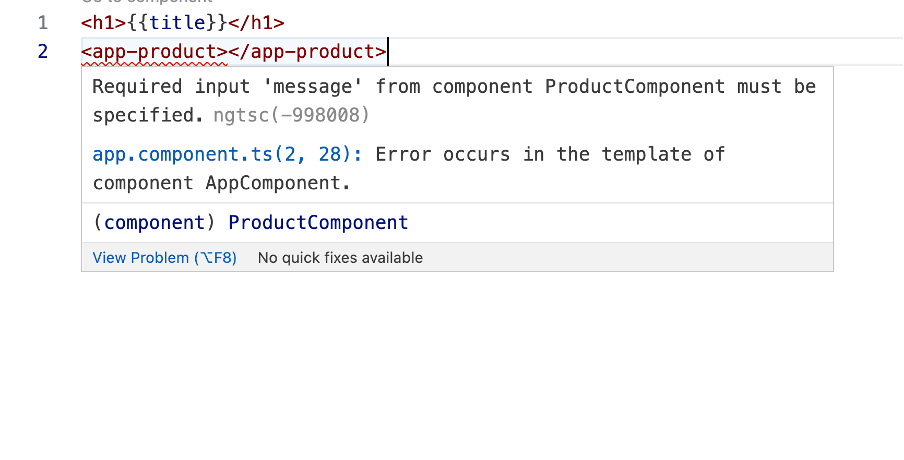Image resolution: width=904 pixels, height=460 pixels.
Task: Place cursor at end of line 2
Action: (388, 51)
